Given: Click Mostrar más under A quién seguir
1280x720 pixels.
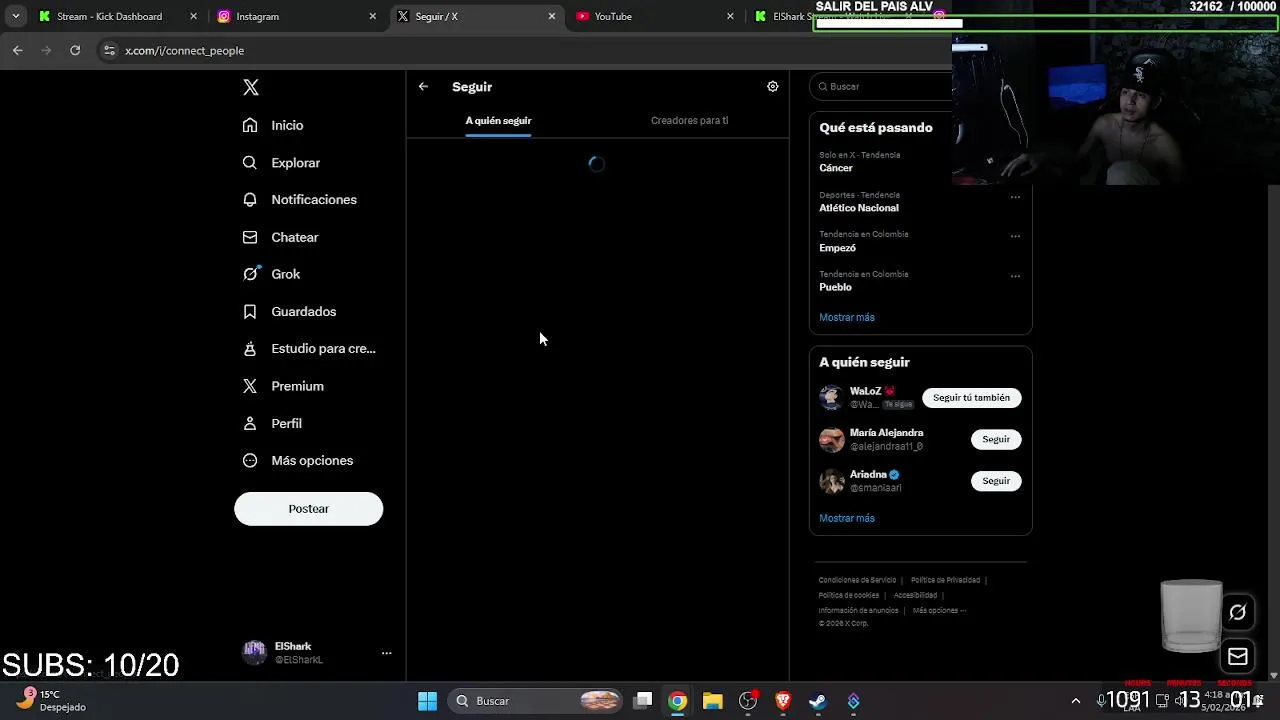Looking at the screenshot, I should click(847, 518).
